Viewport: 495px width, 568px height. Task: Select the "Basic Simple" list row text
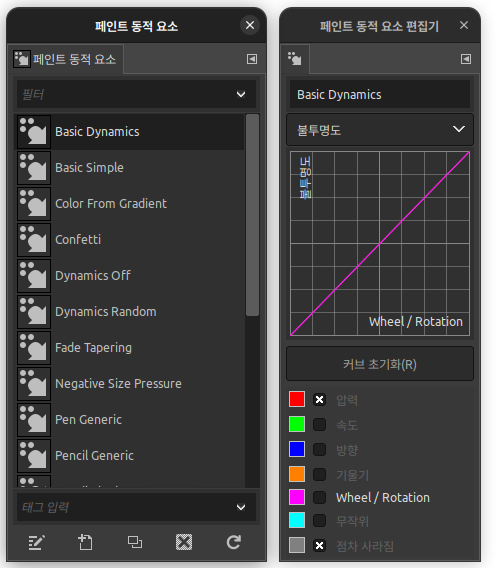[x=89, y=168]
